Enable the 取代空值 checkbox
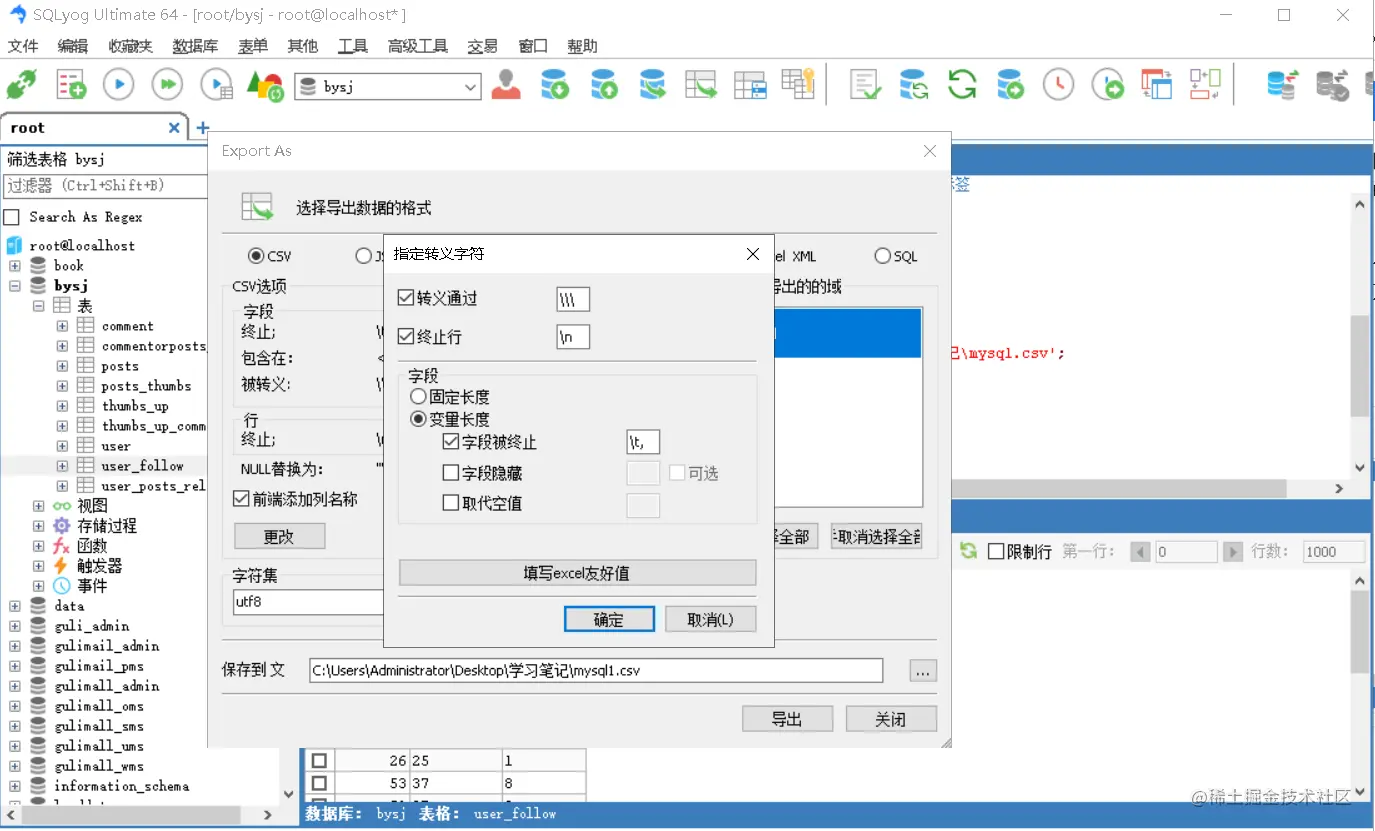 pos(450,503)
